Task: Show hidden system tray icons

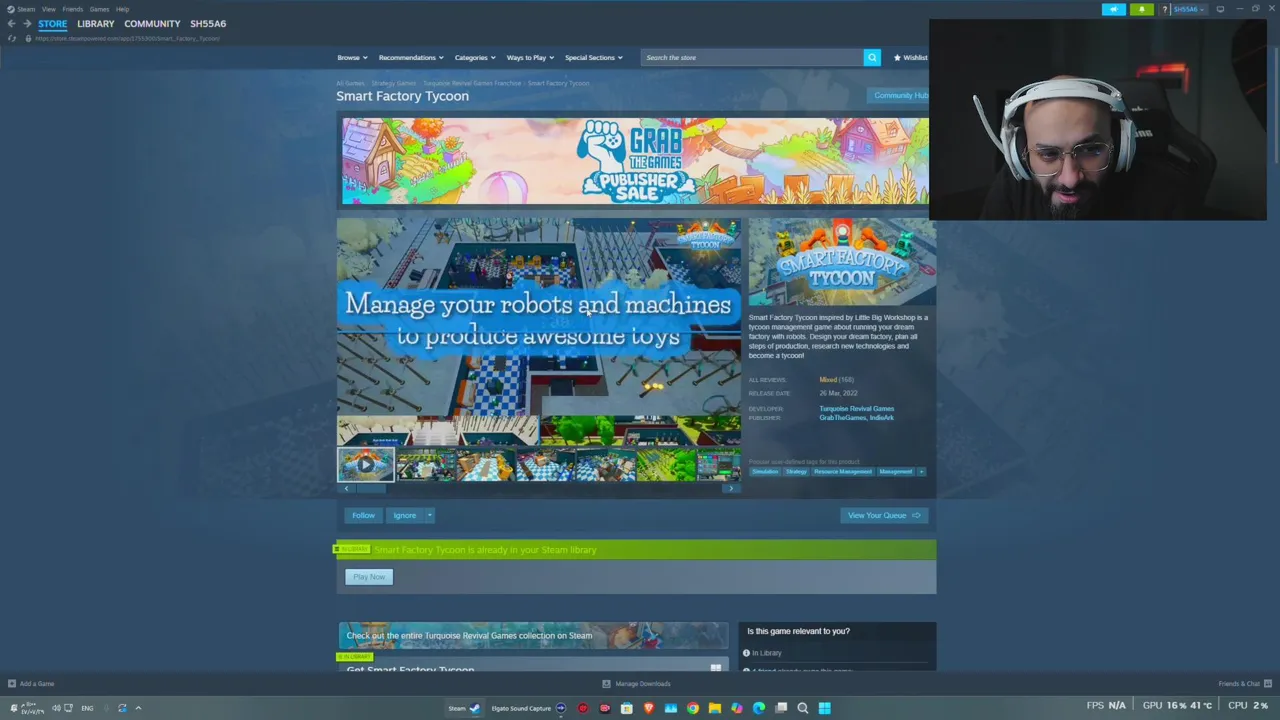Action: (x=138, y=708)
